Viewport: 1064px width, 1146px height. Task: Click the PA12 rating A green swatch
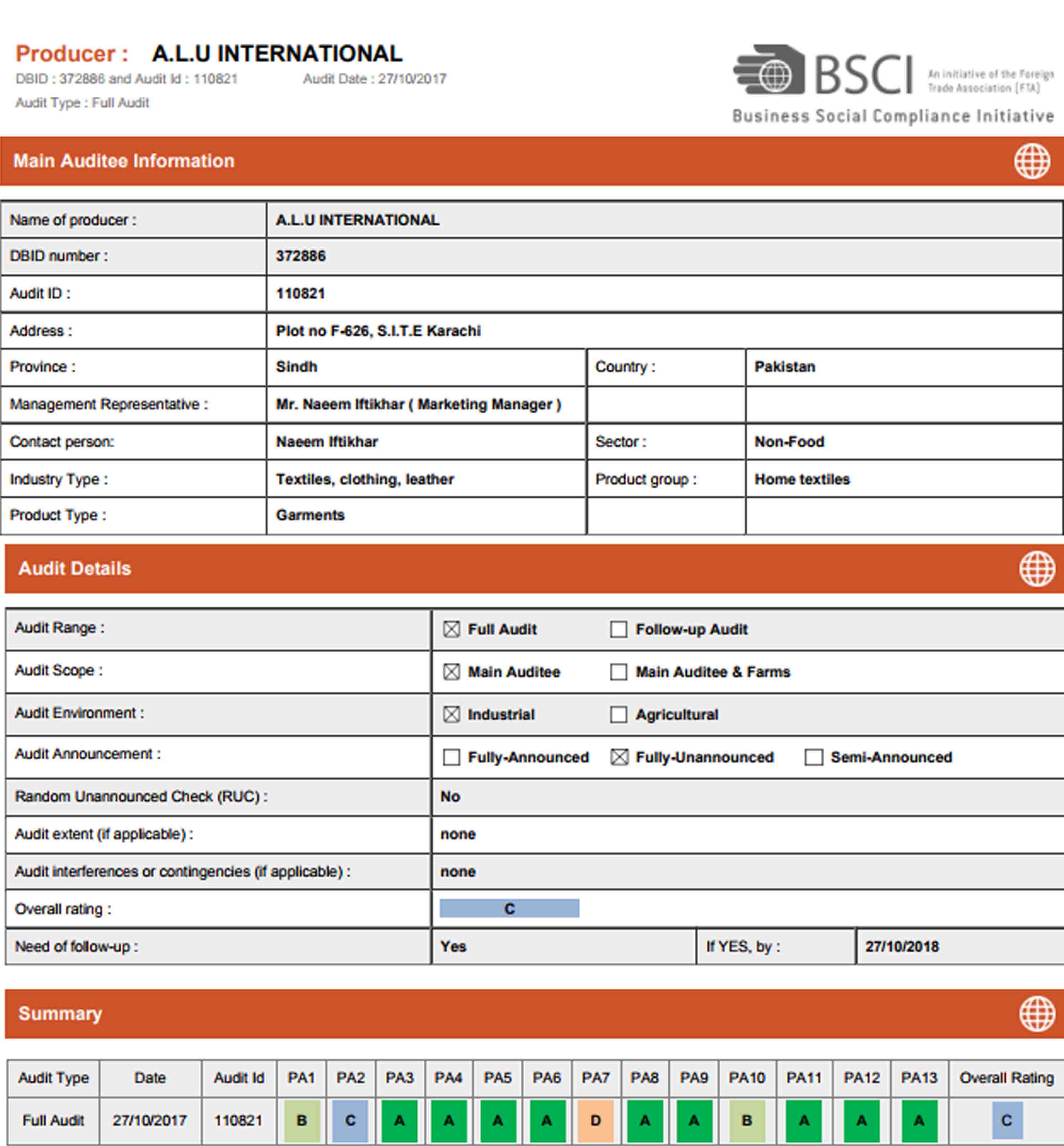click(861, 1121)
